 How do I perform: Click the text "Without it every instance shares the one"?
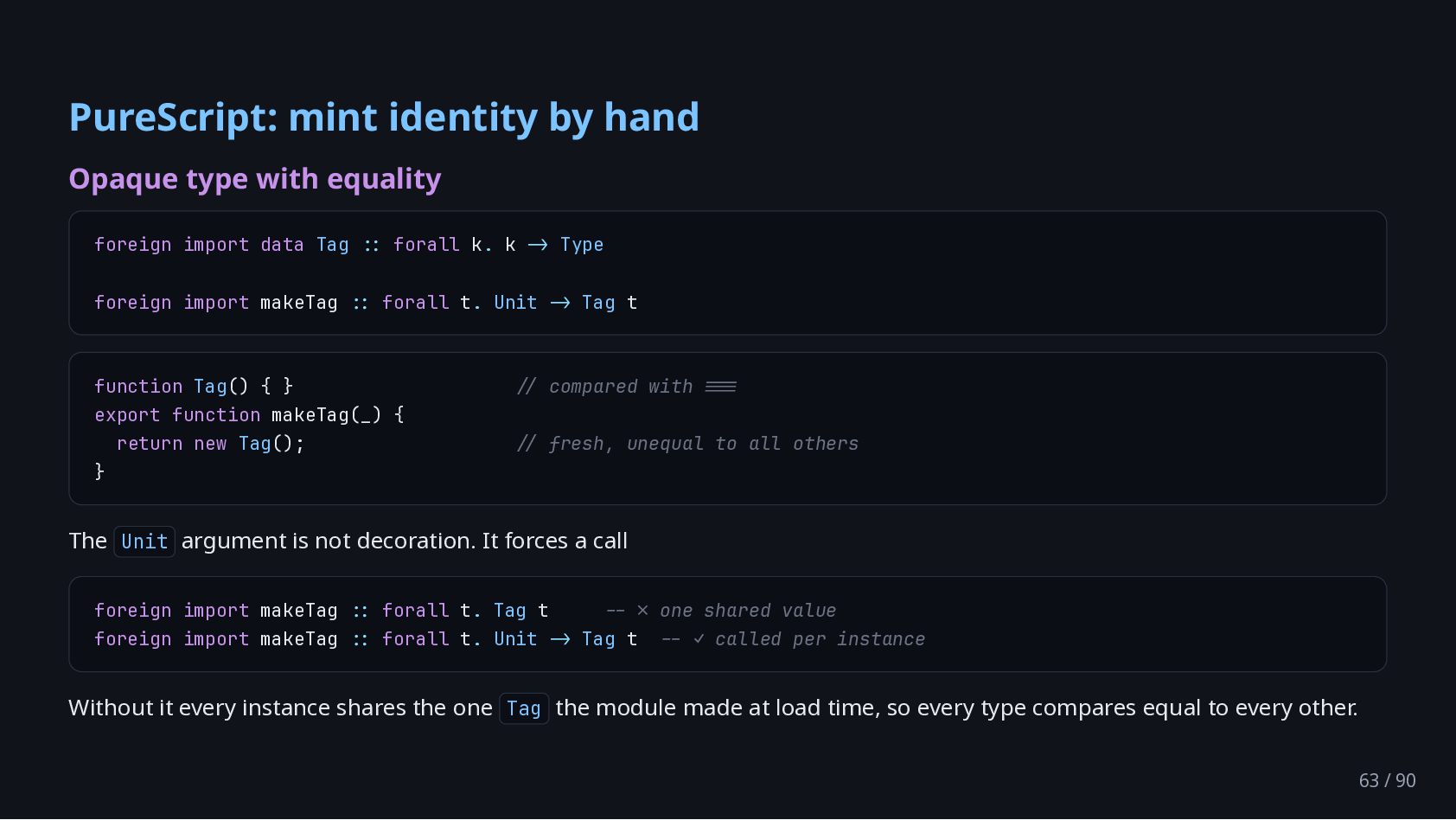[280, 708]
